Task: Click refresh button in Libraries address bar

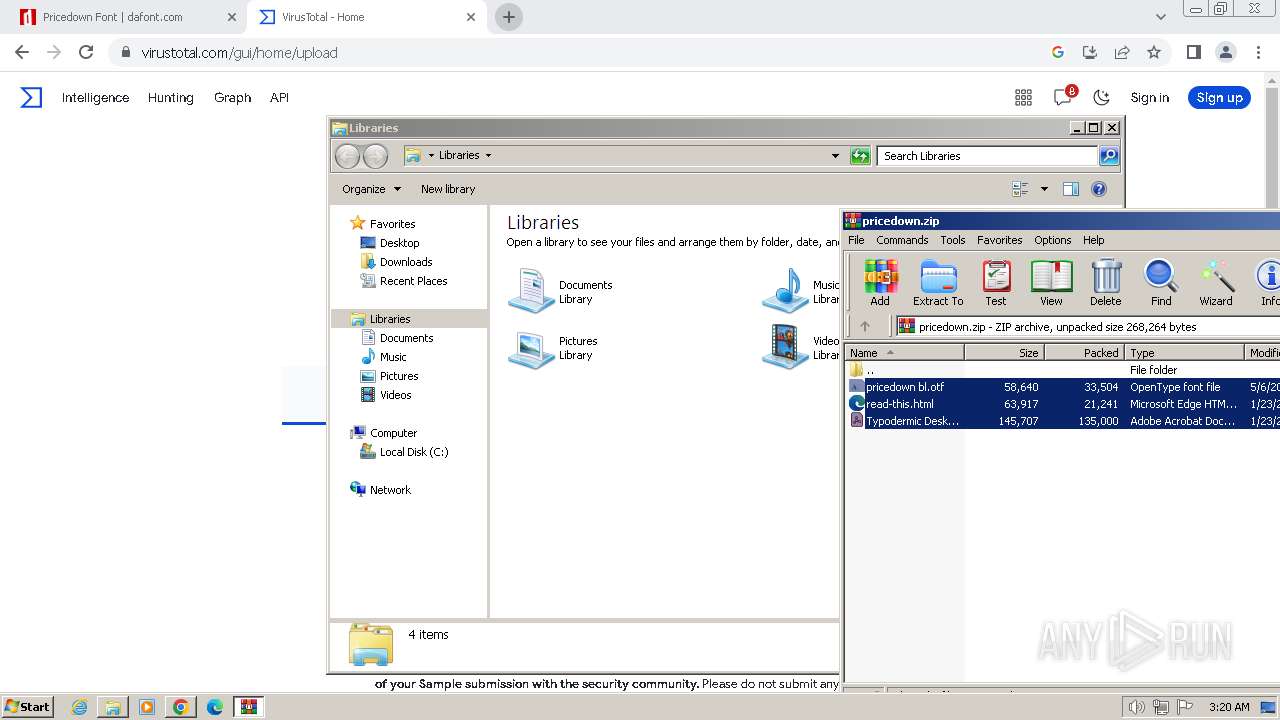Action: [860, 155]
